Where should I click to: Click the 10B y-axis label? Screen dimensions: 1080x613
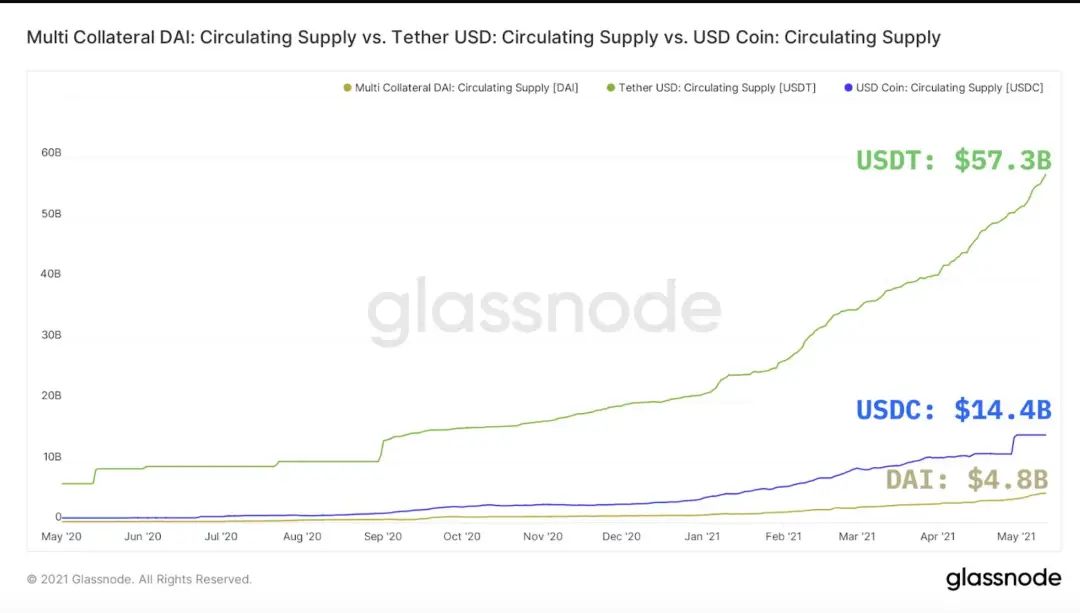(52, 456)
